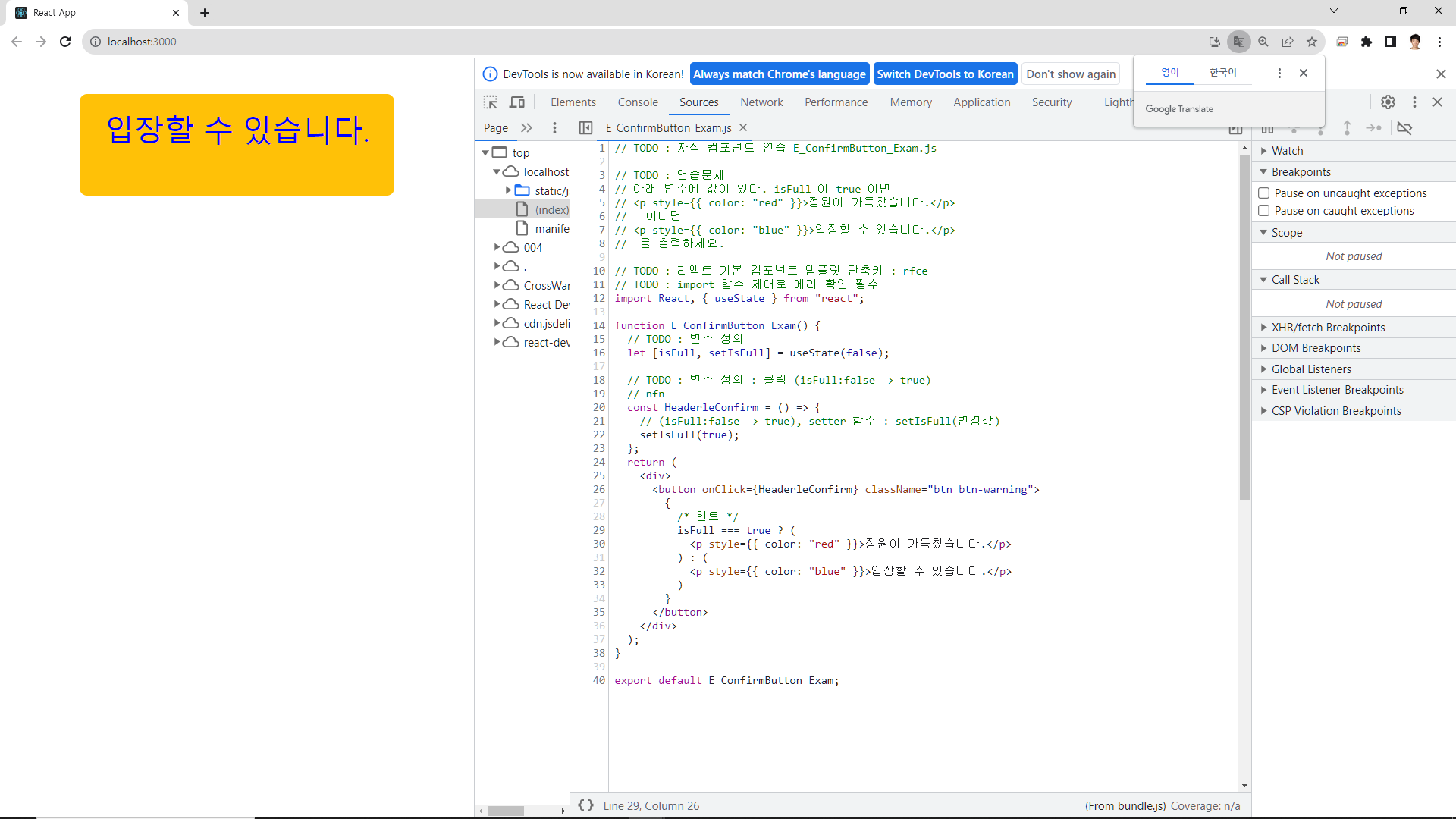Click the pretty print braces icon
Viewport: 1456px width, 819px height.
(585, 805)
